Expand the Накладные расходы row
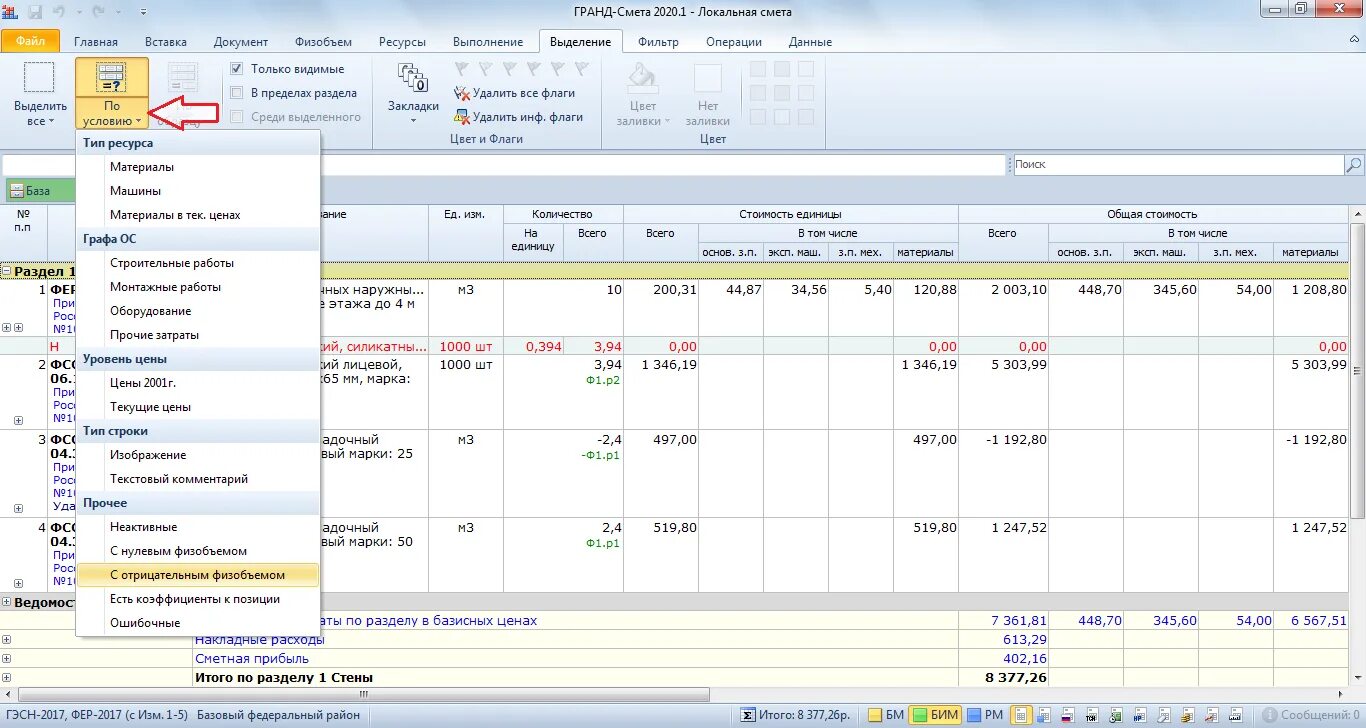The height and width of the screenshot is (728, 1366). click(x=7, y=640)
